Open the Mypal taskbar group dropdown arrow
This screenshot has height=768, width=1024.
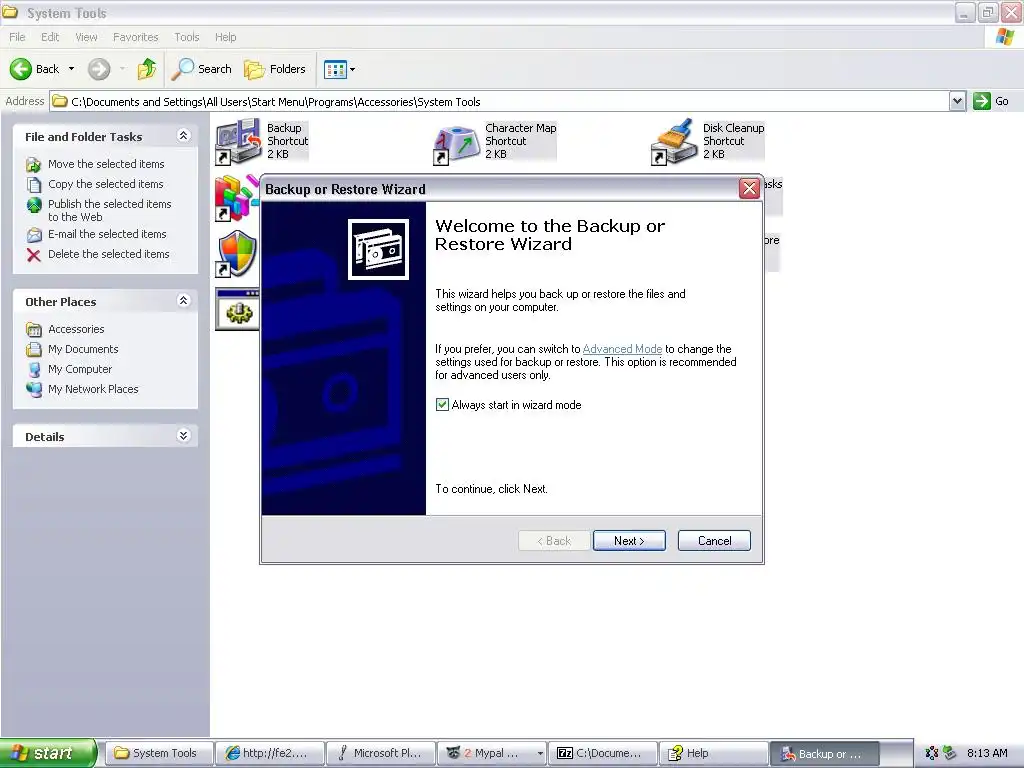click(540, 754)
